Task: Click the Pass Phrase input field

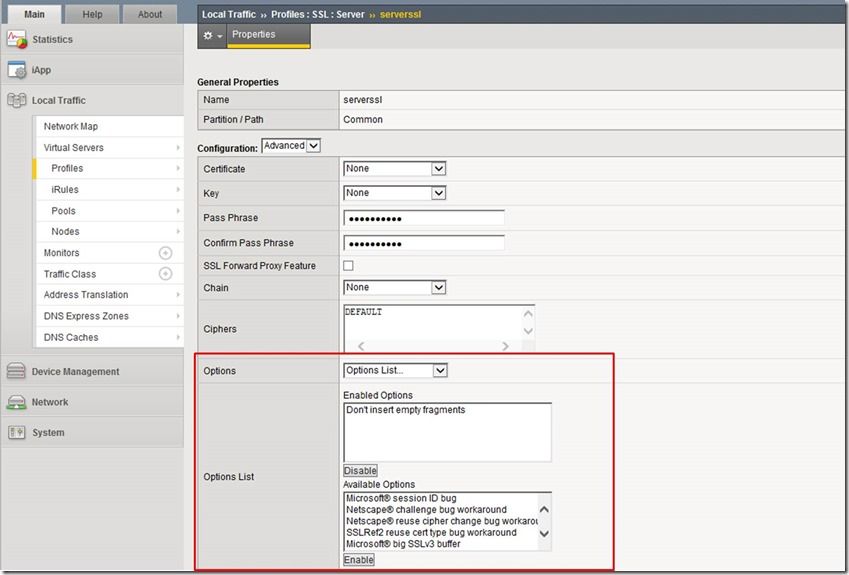Action: click(423, 218)
